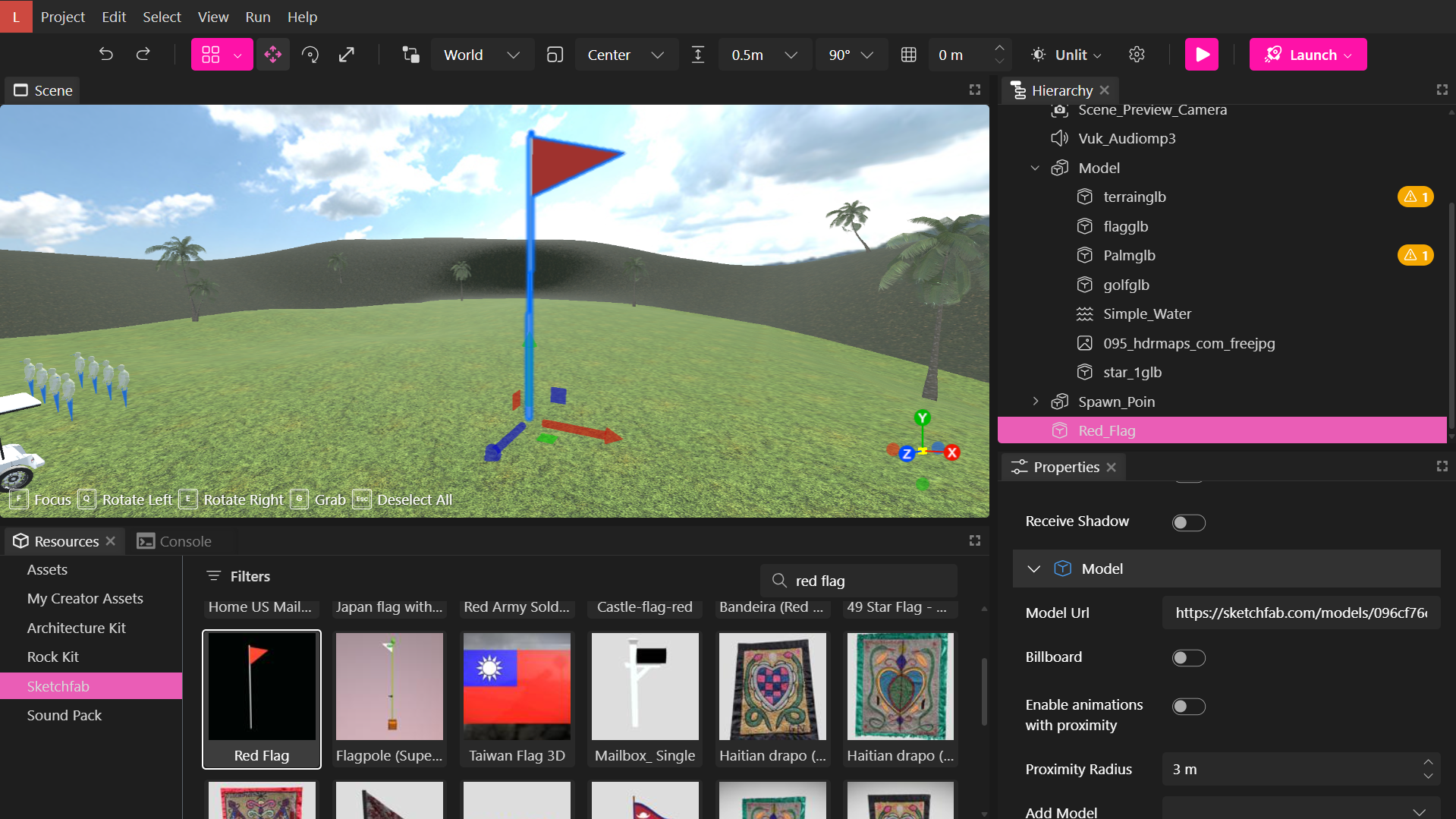Click the pivot icon beside Center
The image size is (1456, 819).
point(555,55)
